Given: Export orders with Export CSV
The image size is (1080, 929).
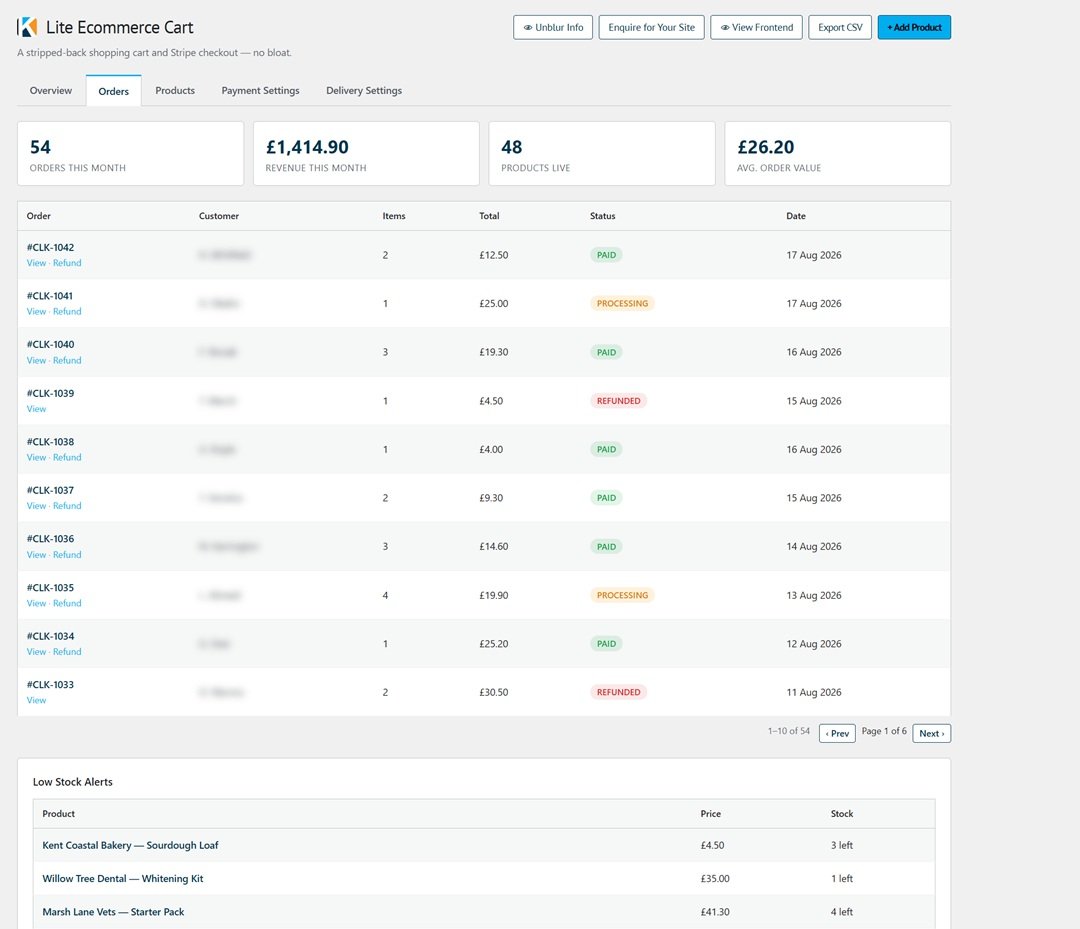Looking at the screenshot, I should [840, 28].
